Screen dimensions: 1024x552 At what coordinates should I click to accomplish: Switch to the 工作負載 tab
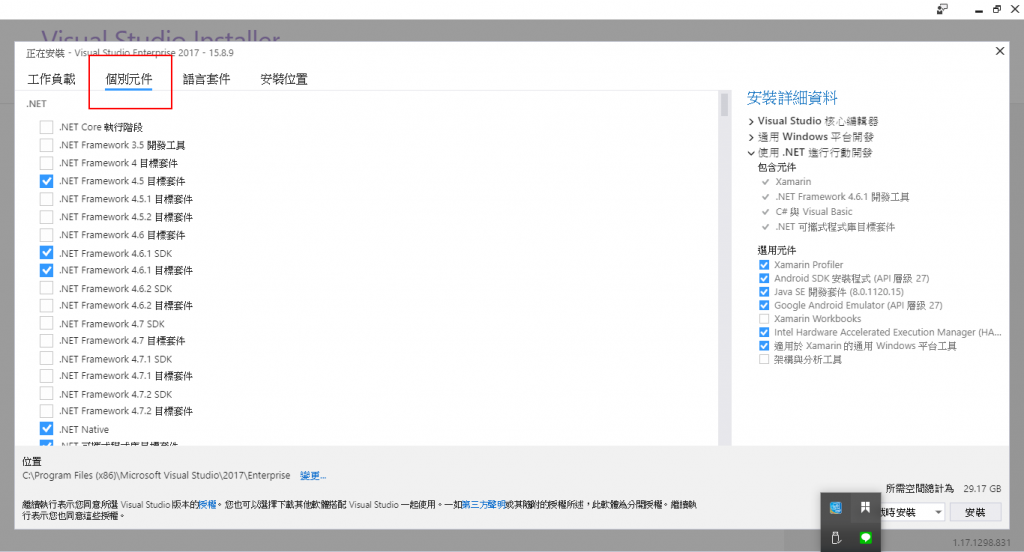52,79
